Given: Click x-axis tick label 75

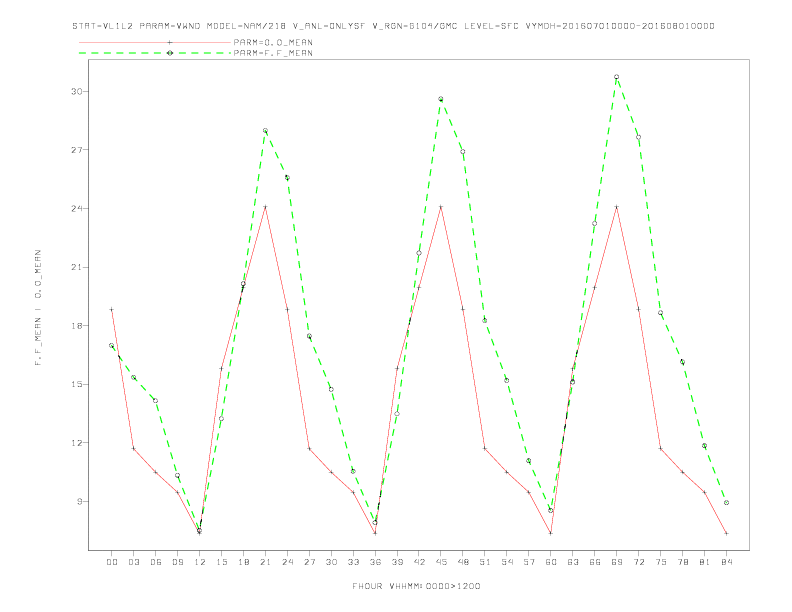Looking at the screenshot, I should tap(661, 562).
